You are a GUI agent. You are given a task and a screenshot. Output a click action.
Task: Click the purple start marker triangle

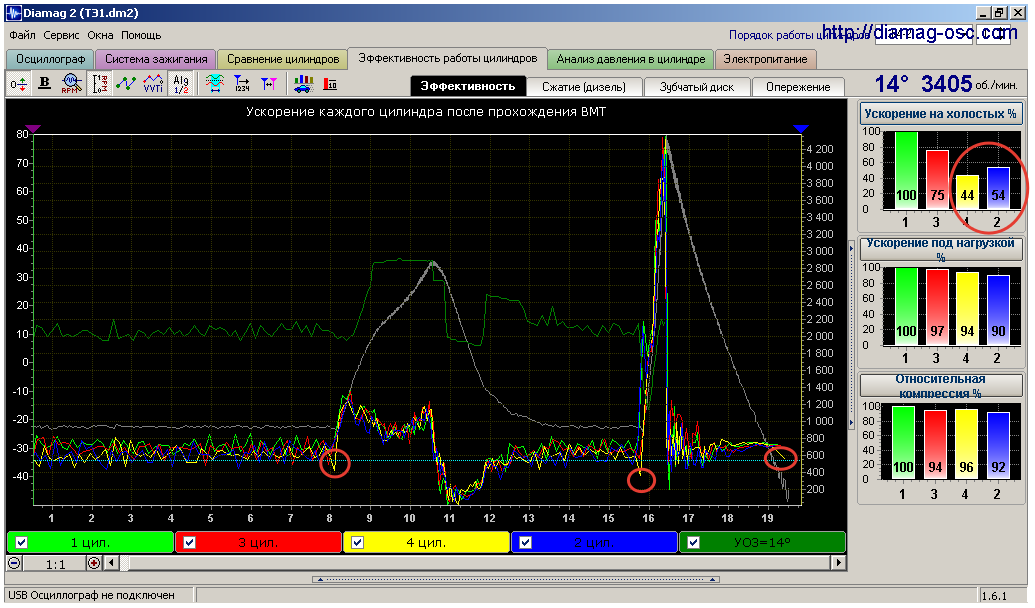(33, 129)
